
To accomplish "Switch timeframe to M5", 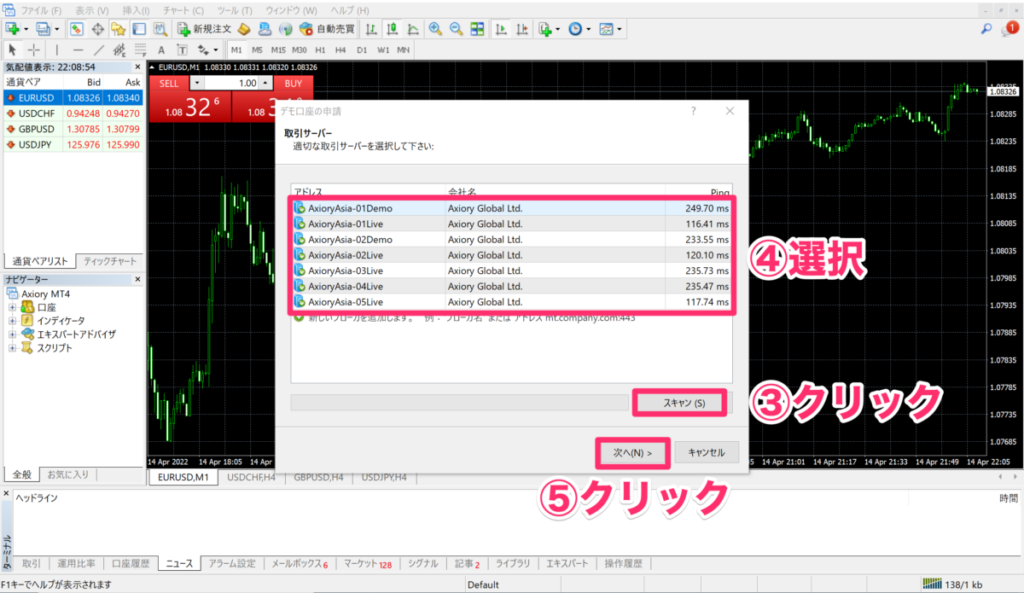I will click(x=257, y=50).
